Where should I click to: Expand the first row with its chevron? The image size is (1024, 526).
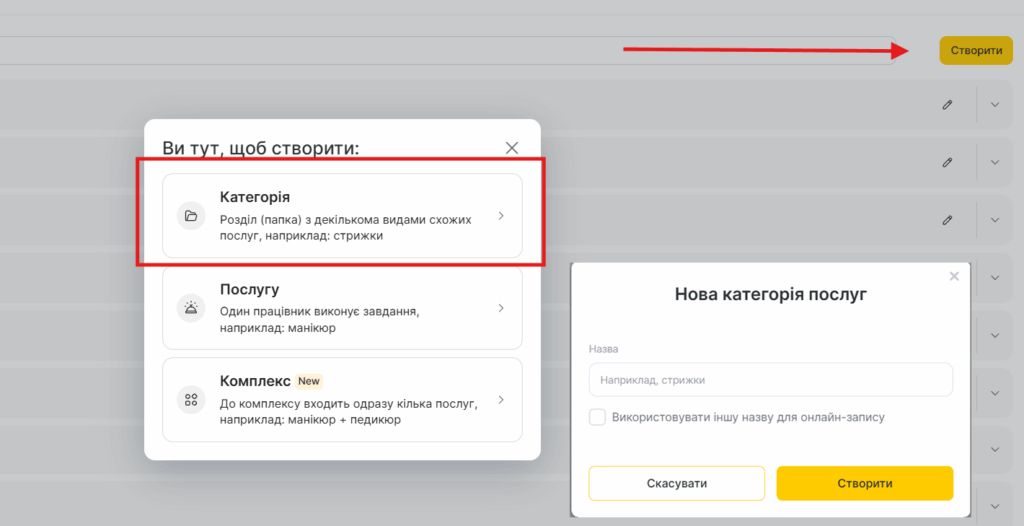pyautogui.click(x=994, y=105)
